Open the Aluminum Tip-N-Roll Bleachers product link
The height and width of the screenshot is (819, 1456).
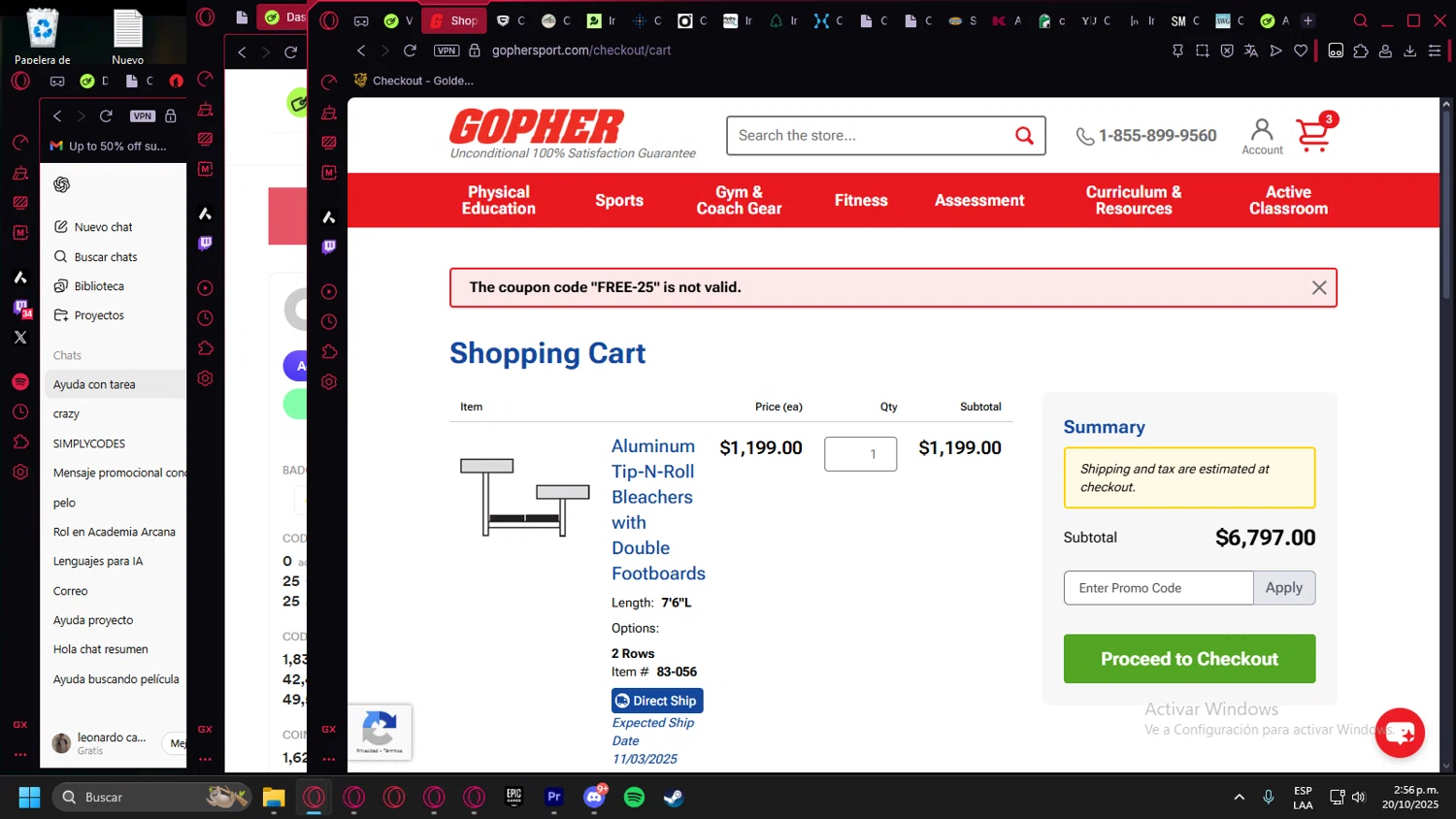[658, 509]
